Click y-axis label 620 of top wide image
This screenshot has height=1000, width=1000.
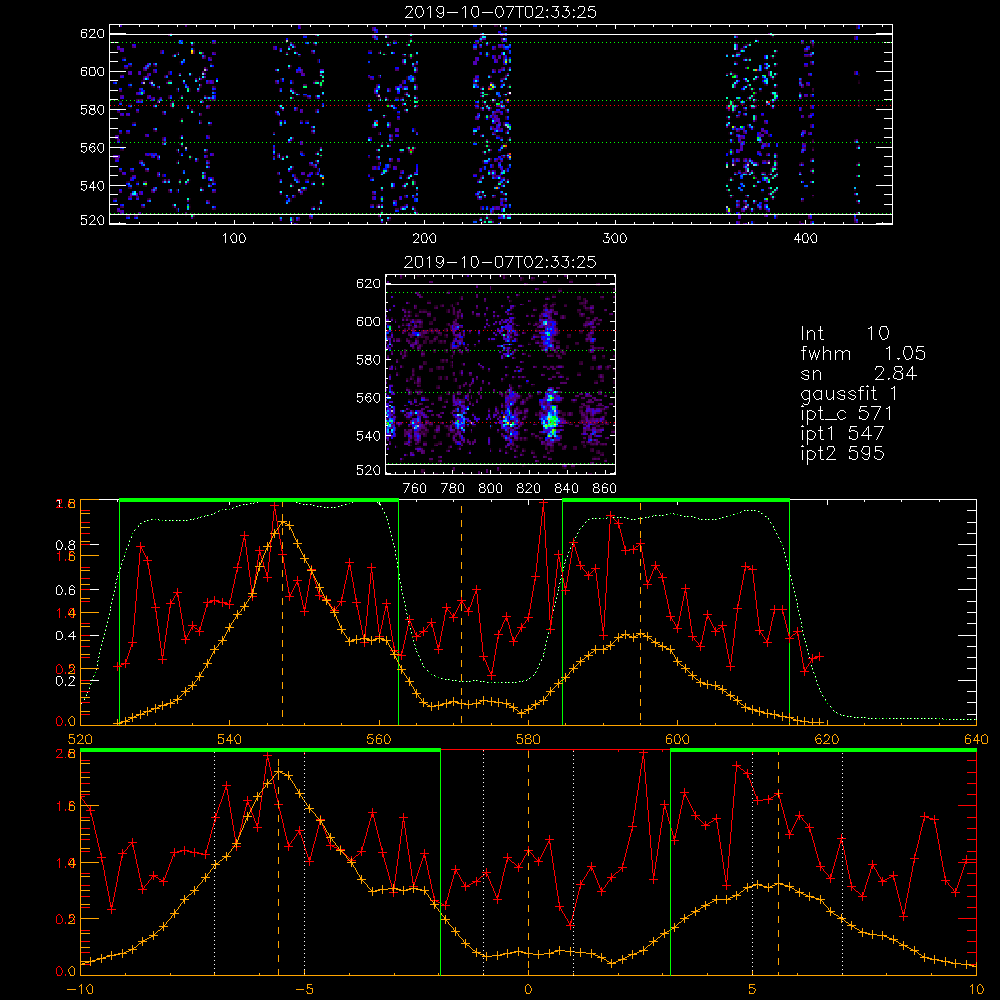tap(92, 33)
